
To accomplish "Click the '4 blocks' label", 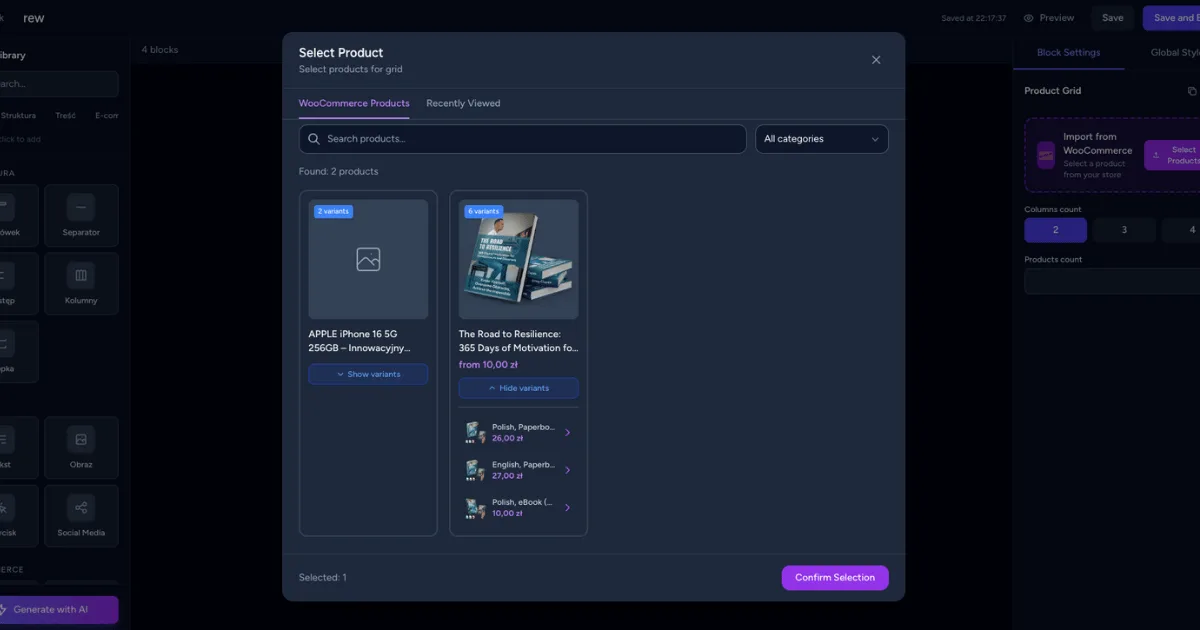I will tap(158, 49).
